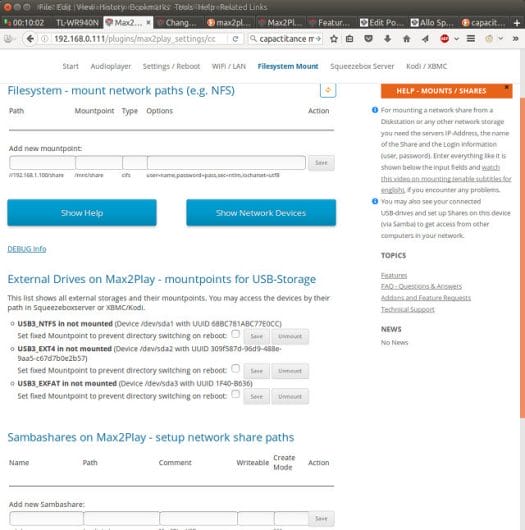This screenshot has width=525, height=530.
Task: Open the dropdown arrow beside the red adblock icon
Action: tap(457, 39)
